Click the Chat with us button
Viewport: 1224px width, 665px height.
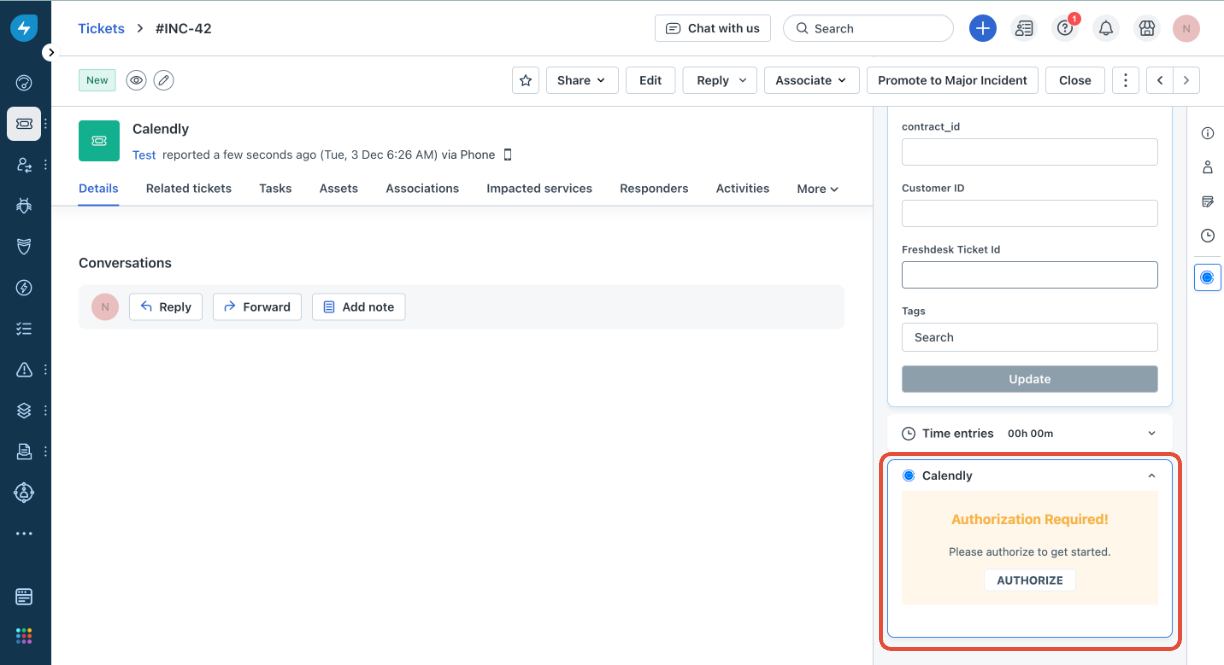[713, 28]
